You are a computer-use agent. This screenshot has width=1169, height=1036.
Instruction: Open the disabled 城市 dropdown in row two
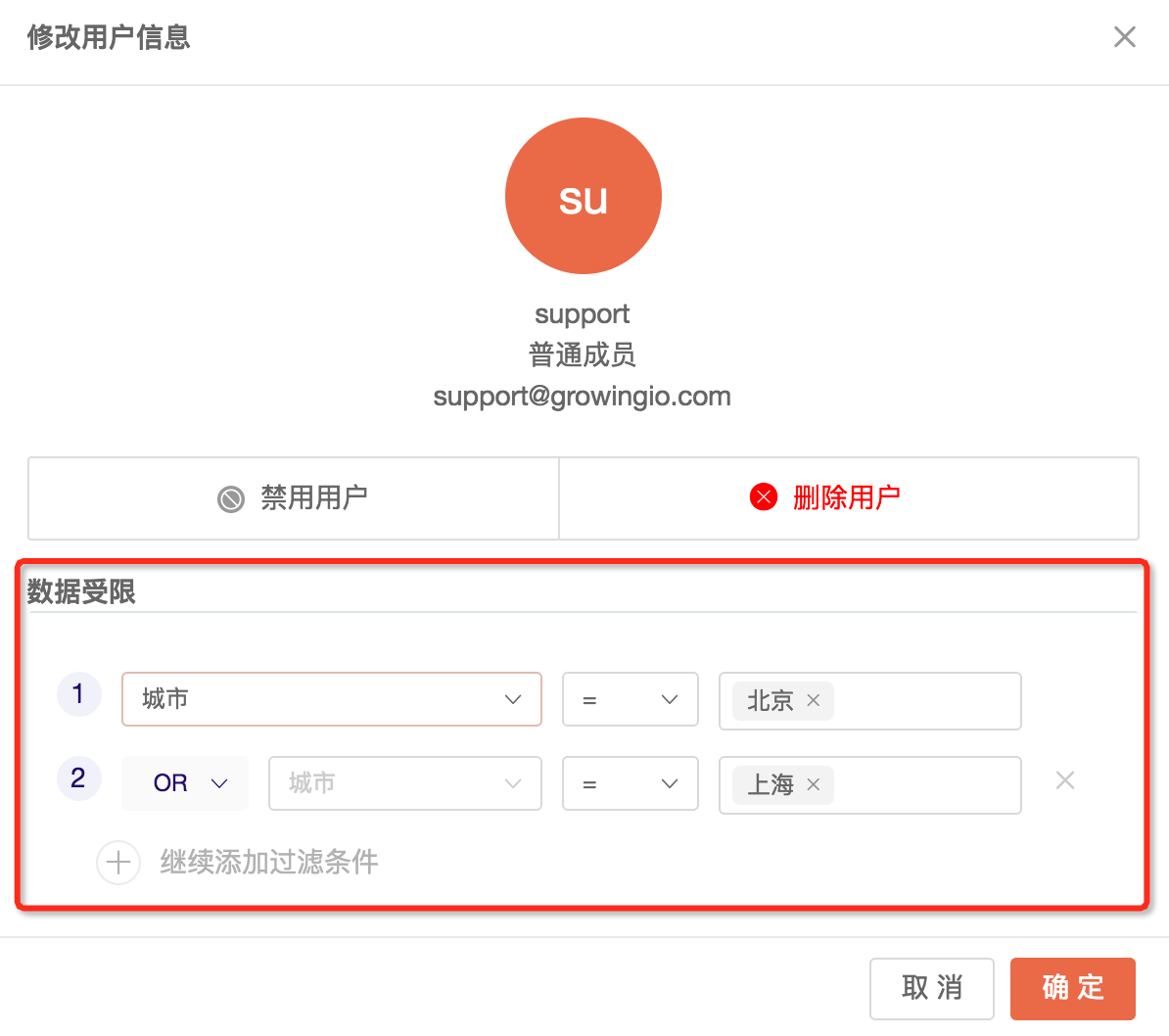404,783
